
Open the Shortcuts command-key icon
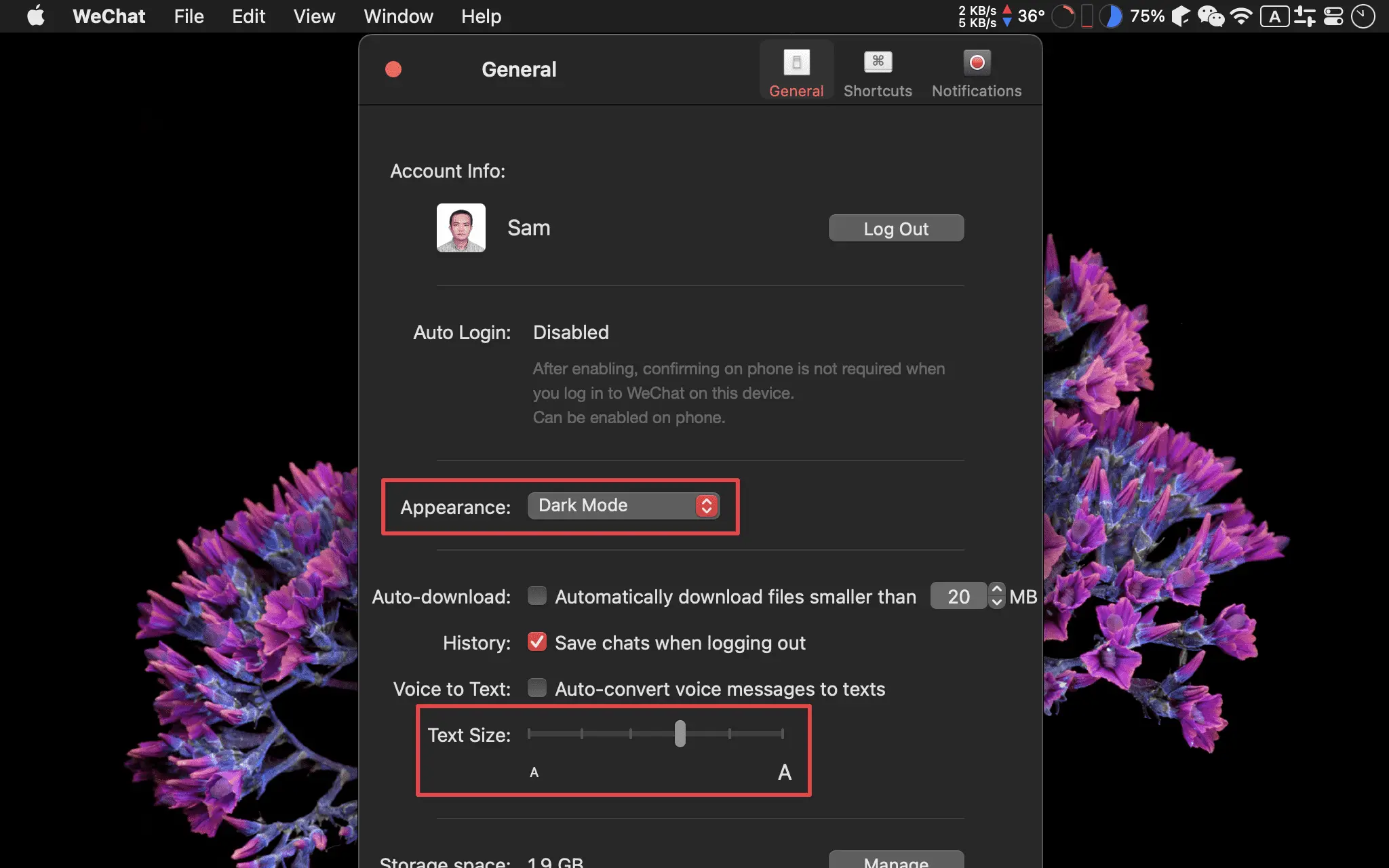coord(878,62)
